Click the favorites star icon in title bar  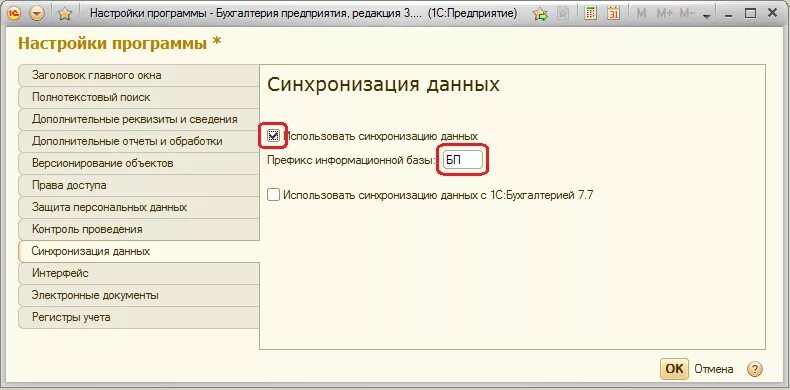[64, 14]
